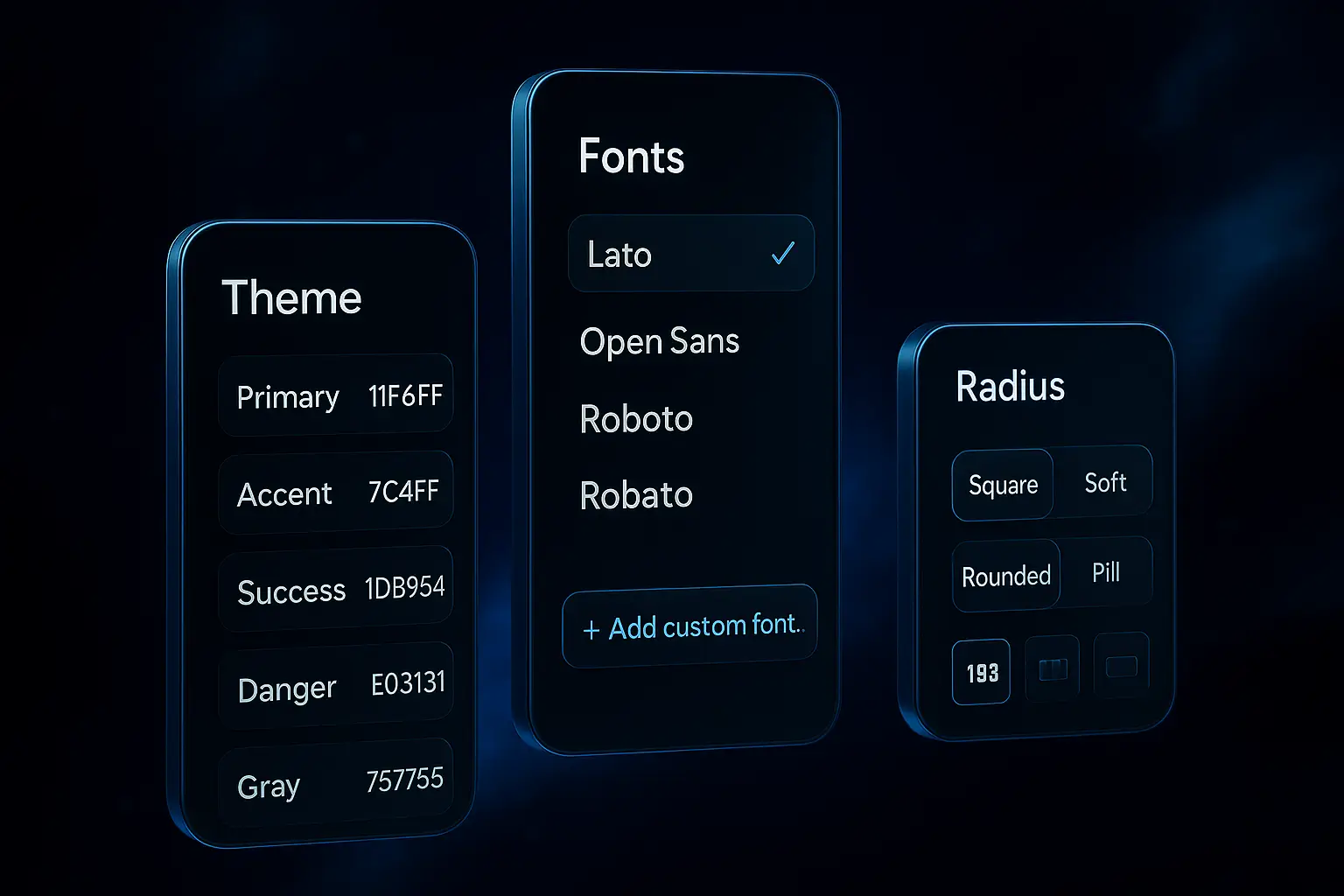Select the Rounded radius style
The image size is (1344, 896).
(x=1005, y=576)
